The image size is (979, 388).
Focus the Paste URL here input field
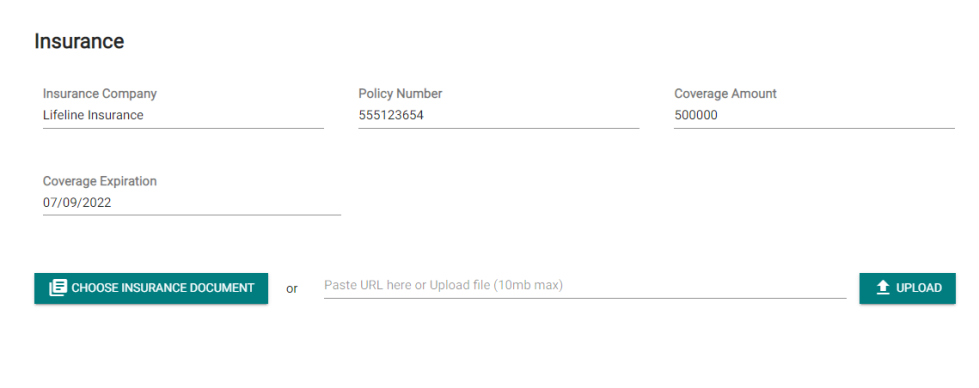[585, 286]
